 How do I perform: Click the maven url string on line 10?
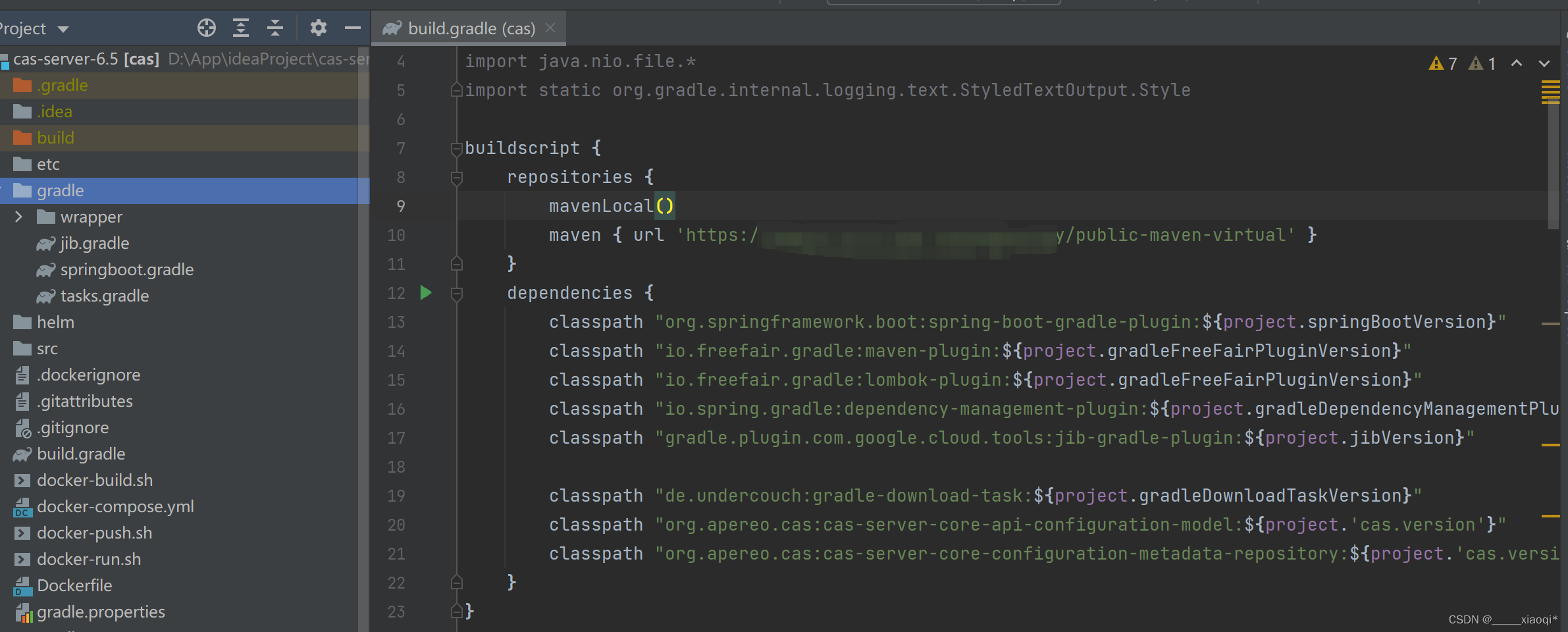pos(986,235)
